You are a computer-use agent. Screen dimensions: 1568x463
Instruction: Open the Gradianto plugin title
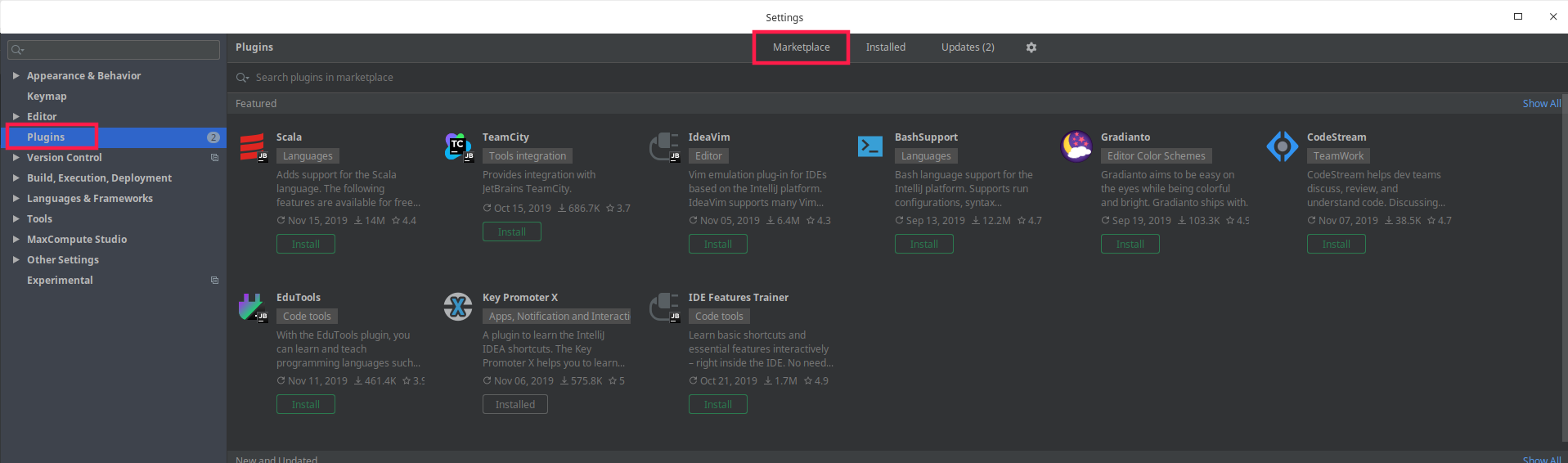tap(1125, 137)
